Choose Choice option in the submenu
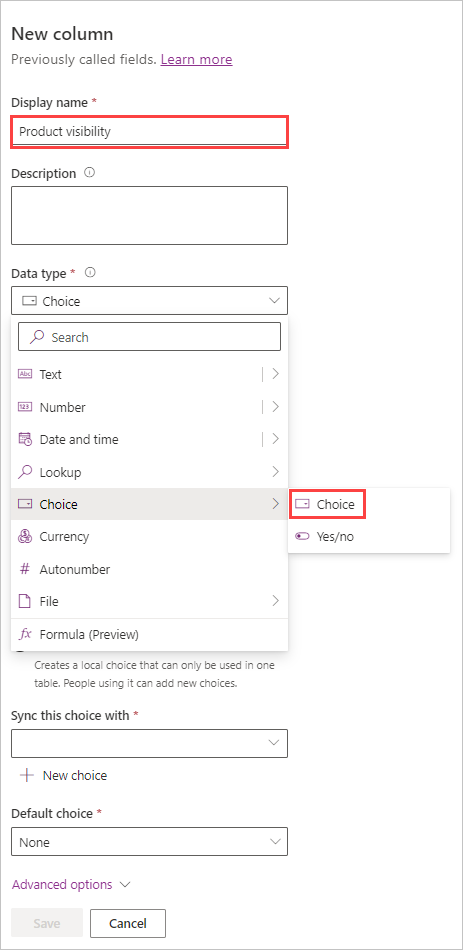Image resolution: width=463 pixels, height=950 pixels. coord(328,504)
